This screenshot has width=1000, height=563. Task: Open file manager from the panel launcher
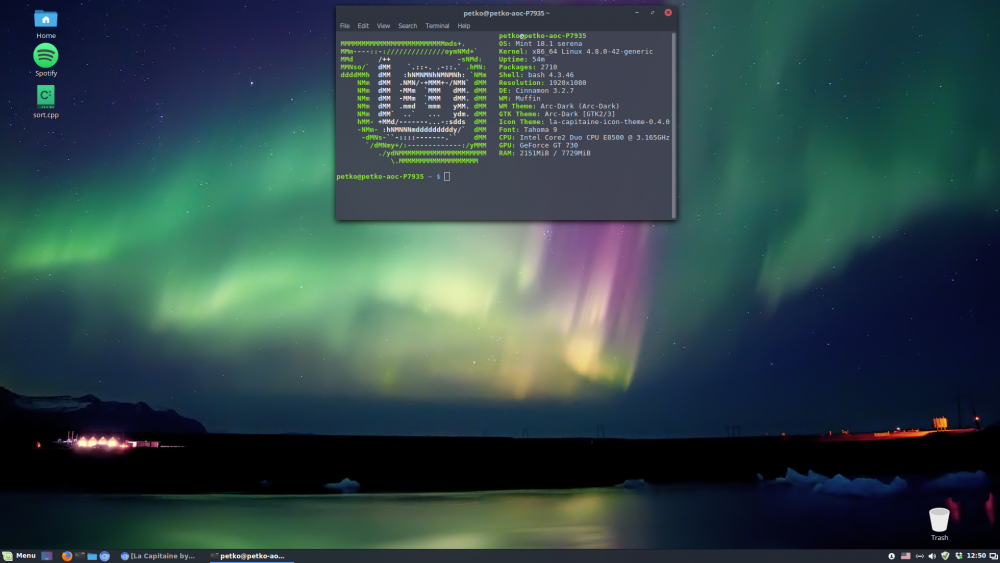tap(92, 556)
